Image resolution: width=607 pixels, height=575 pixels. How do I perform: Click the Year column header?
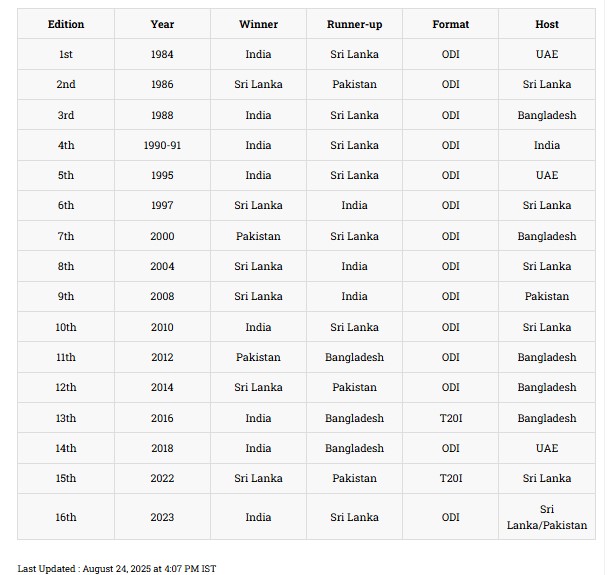coord(162,24)
